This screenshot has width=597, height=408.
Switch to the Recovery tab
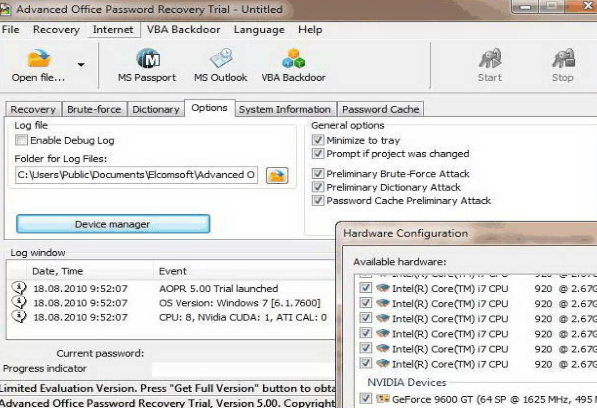33,110
